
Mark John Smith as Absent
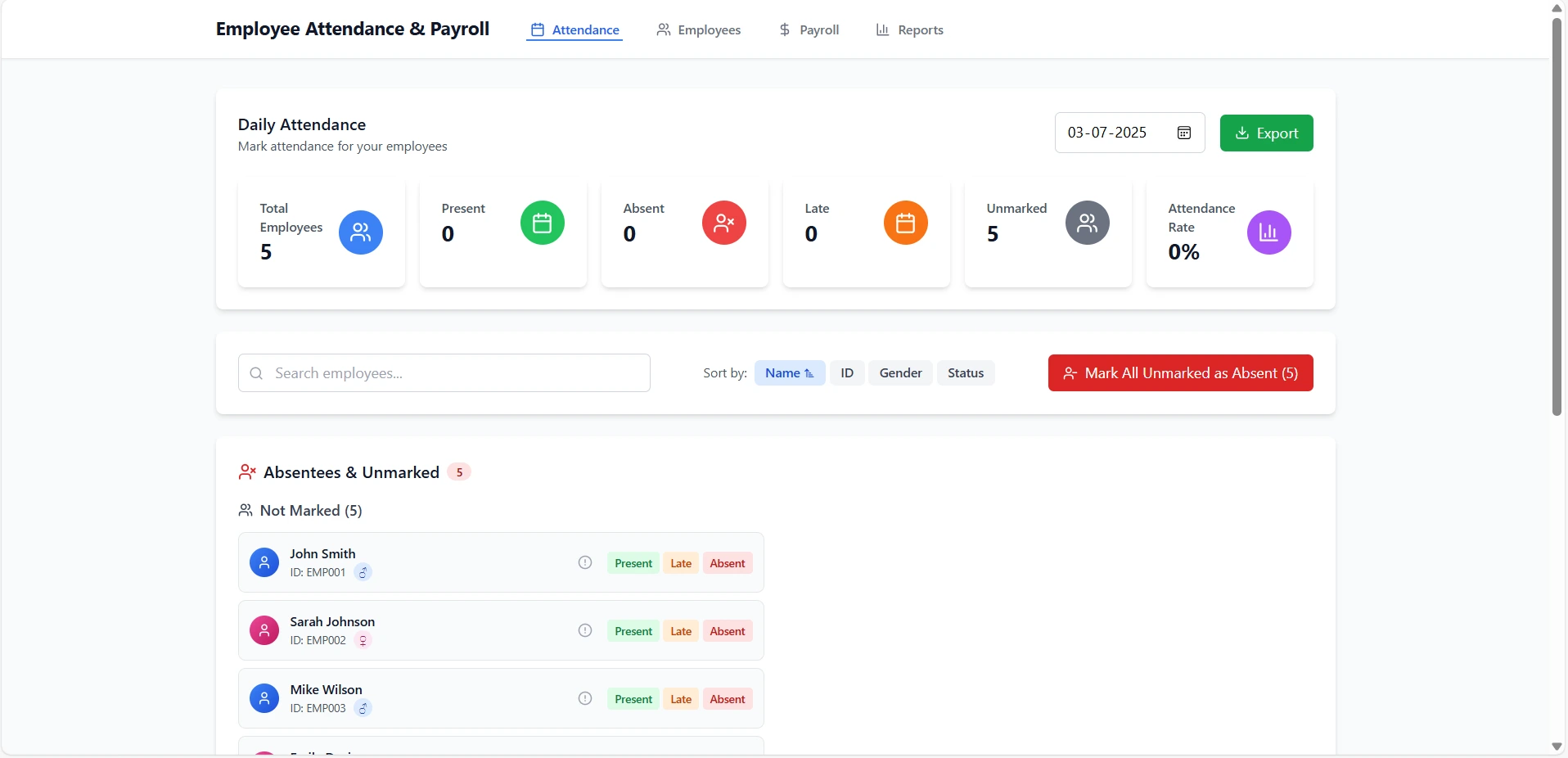click(727, 562)
